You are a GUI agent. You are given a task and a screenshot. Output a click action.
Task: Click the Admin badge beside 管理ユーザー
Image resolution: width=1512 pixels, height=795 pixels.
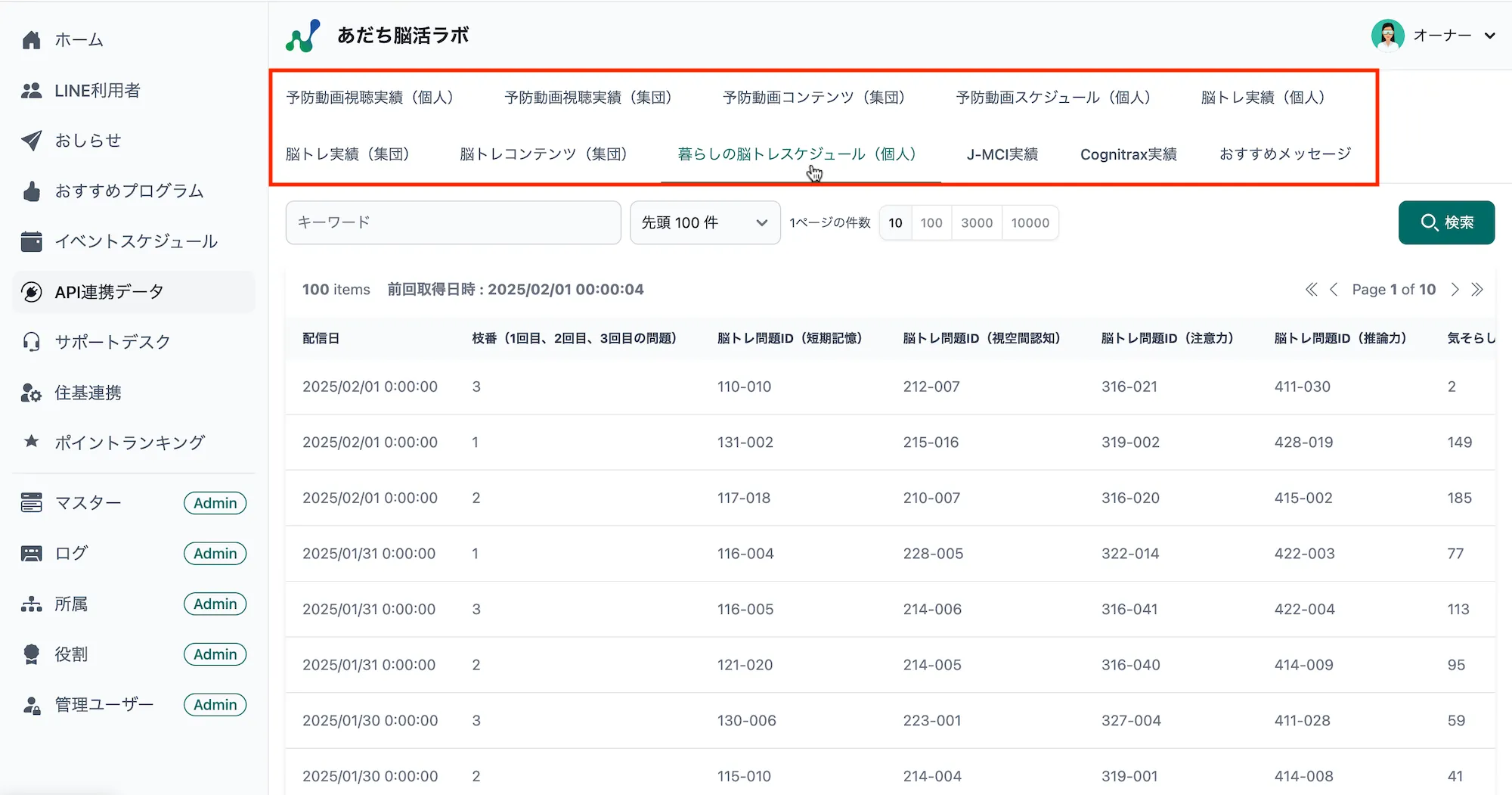click(x=215, y=705)
